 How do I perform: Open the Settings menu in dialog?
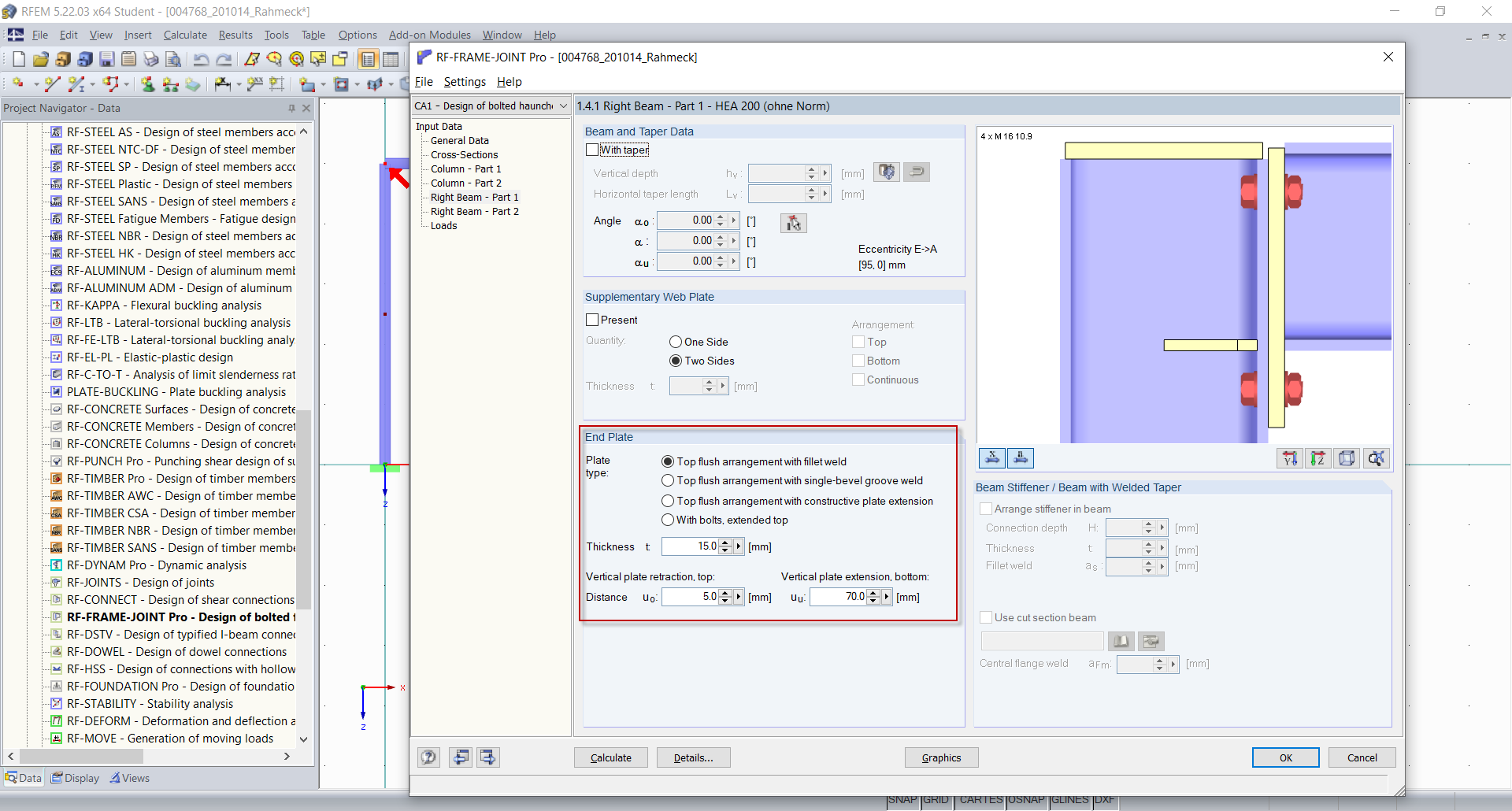[465, 82]
